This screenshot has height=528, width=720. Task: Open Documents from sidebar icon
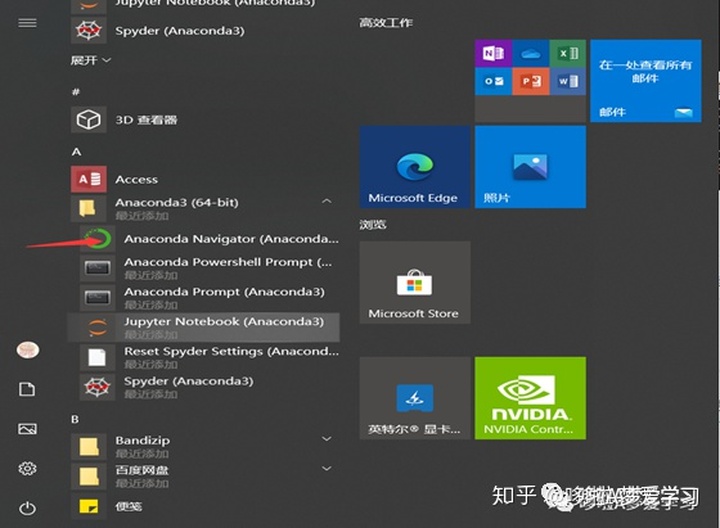pos(27,389)
